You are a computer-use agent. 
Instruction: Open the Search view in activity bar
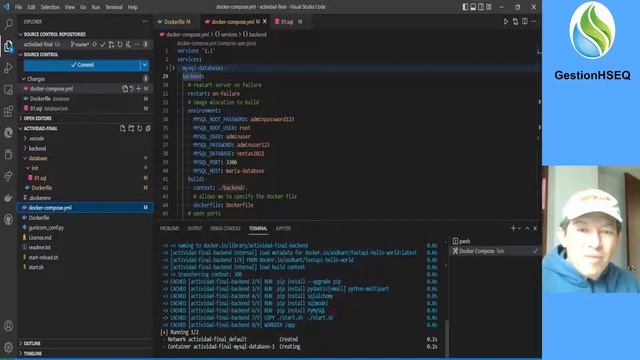[x=9, y=24]
